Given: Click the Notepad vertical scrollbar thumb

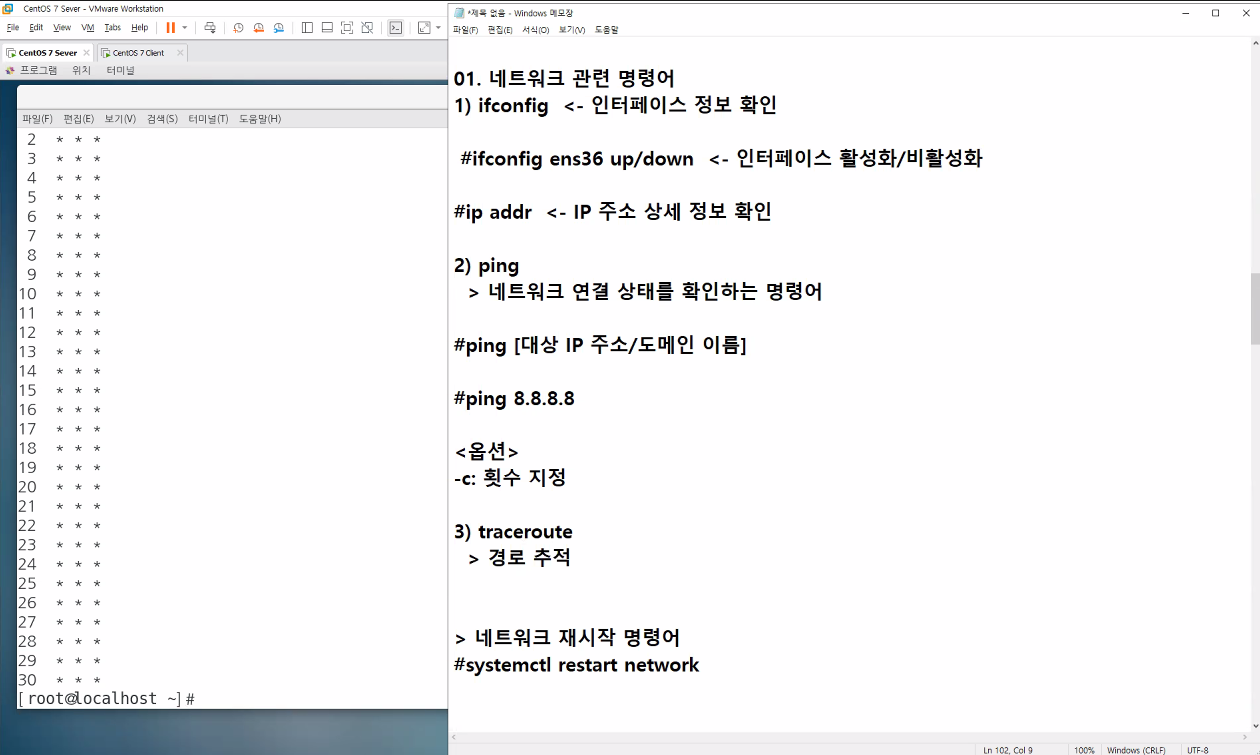Looking at the screenshot, I should pos(1254,309).
